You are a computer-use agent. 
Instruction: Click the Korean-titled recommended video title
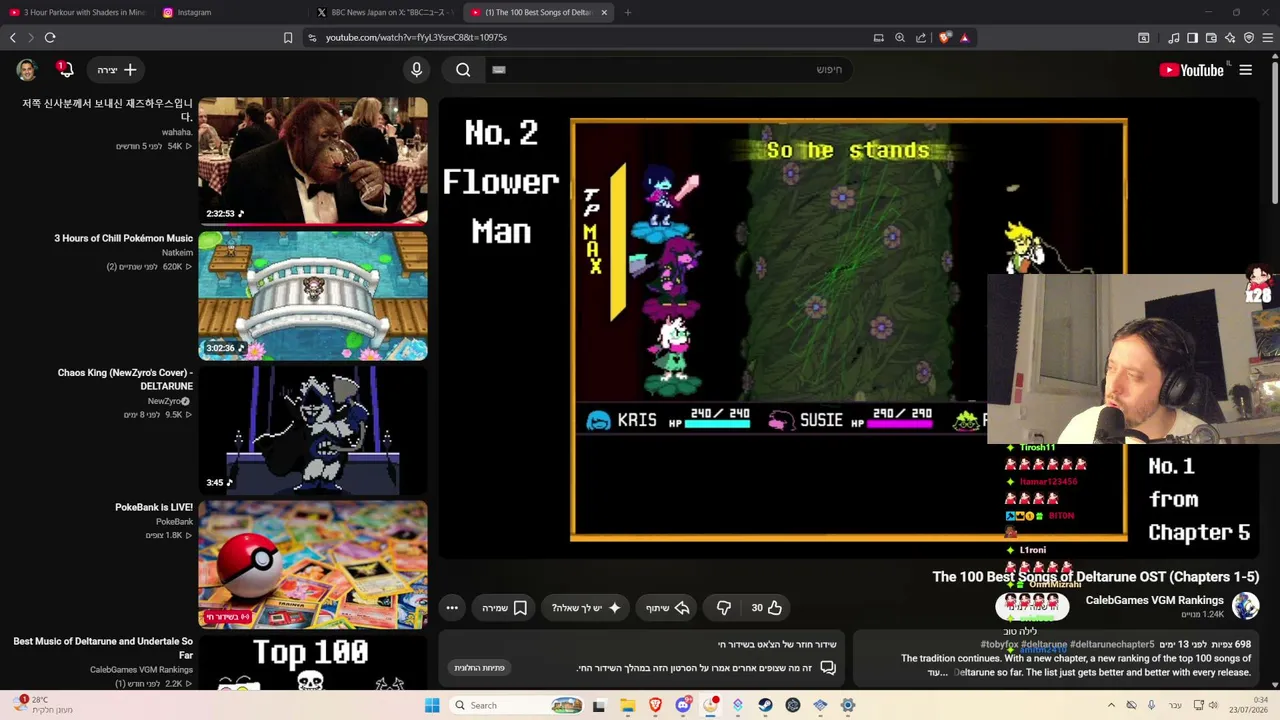pyautogui.click(x=107, y=110)
